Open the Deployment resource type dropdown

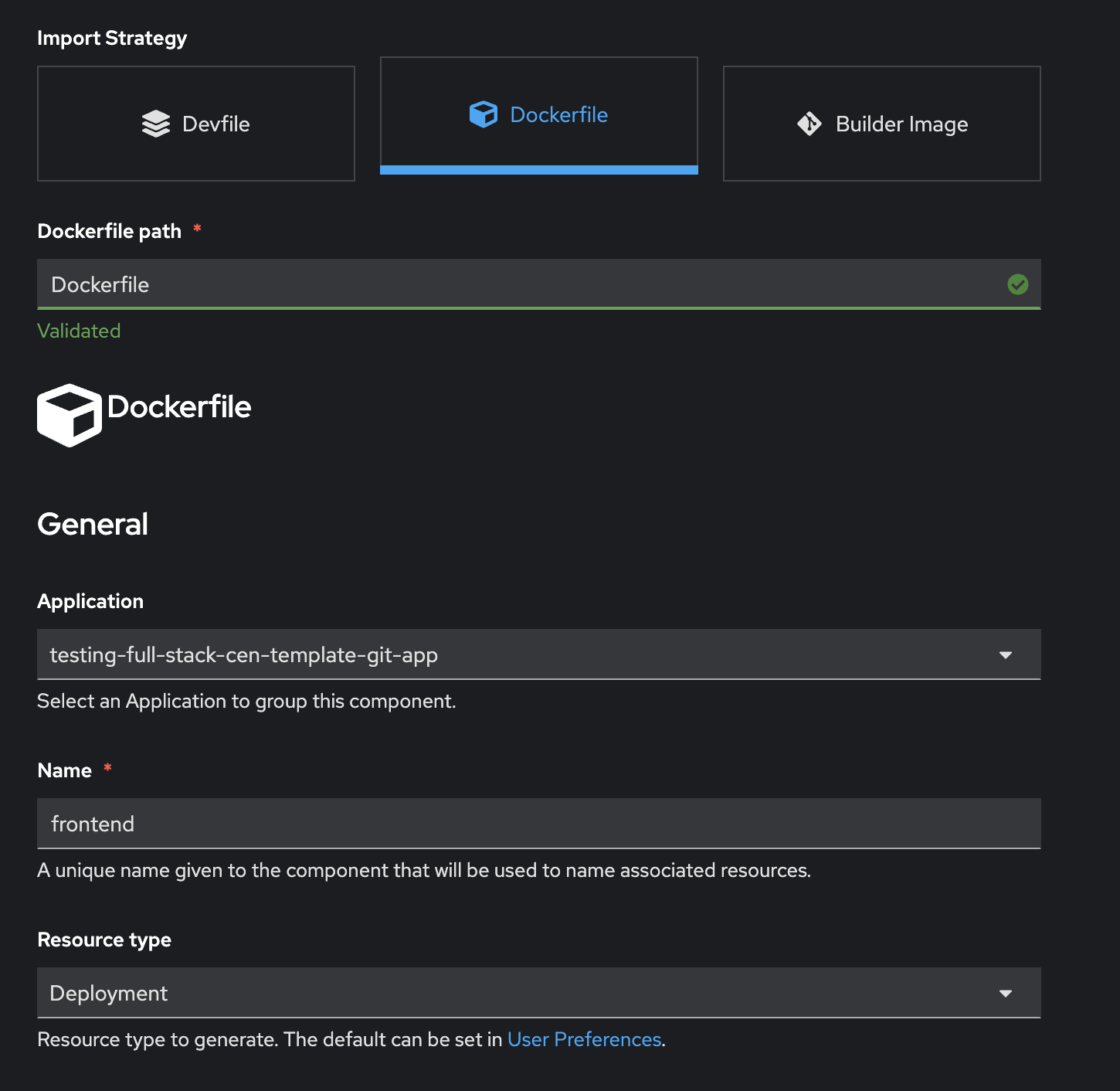[x=539, y=993]
